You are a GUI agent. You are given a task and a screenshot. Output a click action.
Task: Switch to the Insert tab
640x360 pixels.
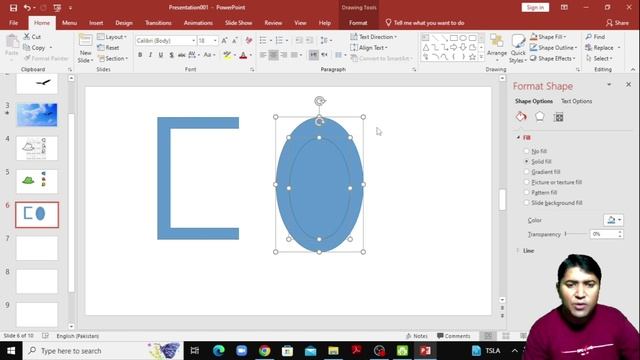pos(96,23)
